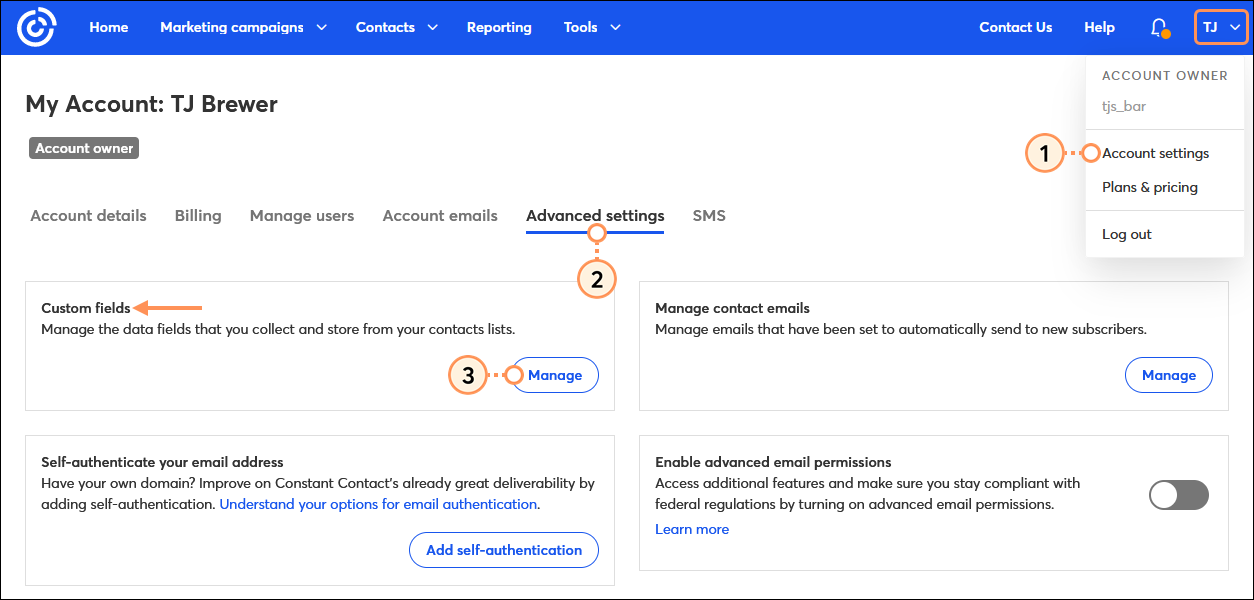Open the notifications bell icon
This screenshot has width=1254, height=600.
1160,28
